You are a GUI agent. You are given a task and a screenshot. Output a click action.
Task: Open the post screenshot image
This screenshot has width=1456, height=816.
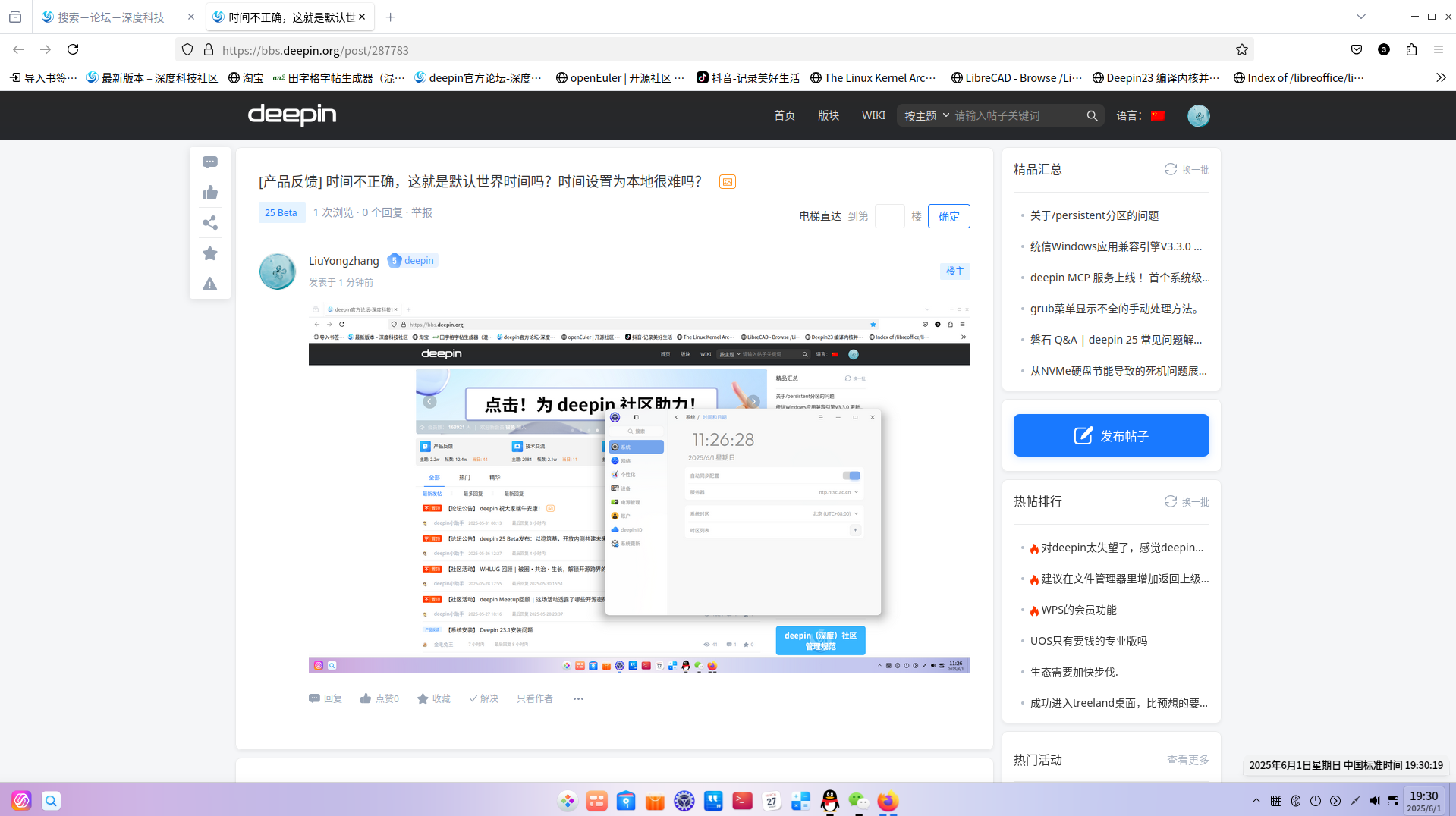coord(639,488)
